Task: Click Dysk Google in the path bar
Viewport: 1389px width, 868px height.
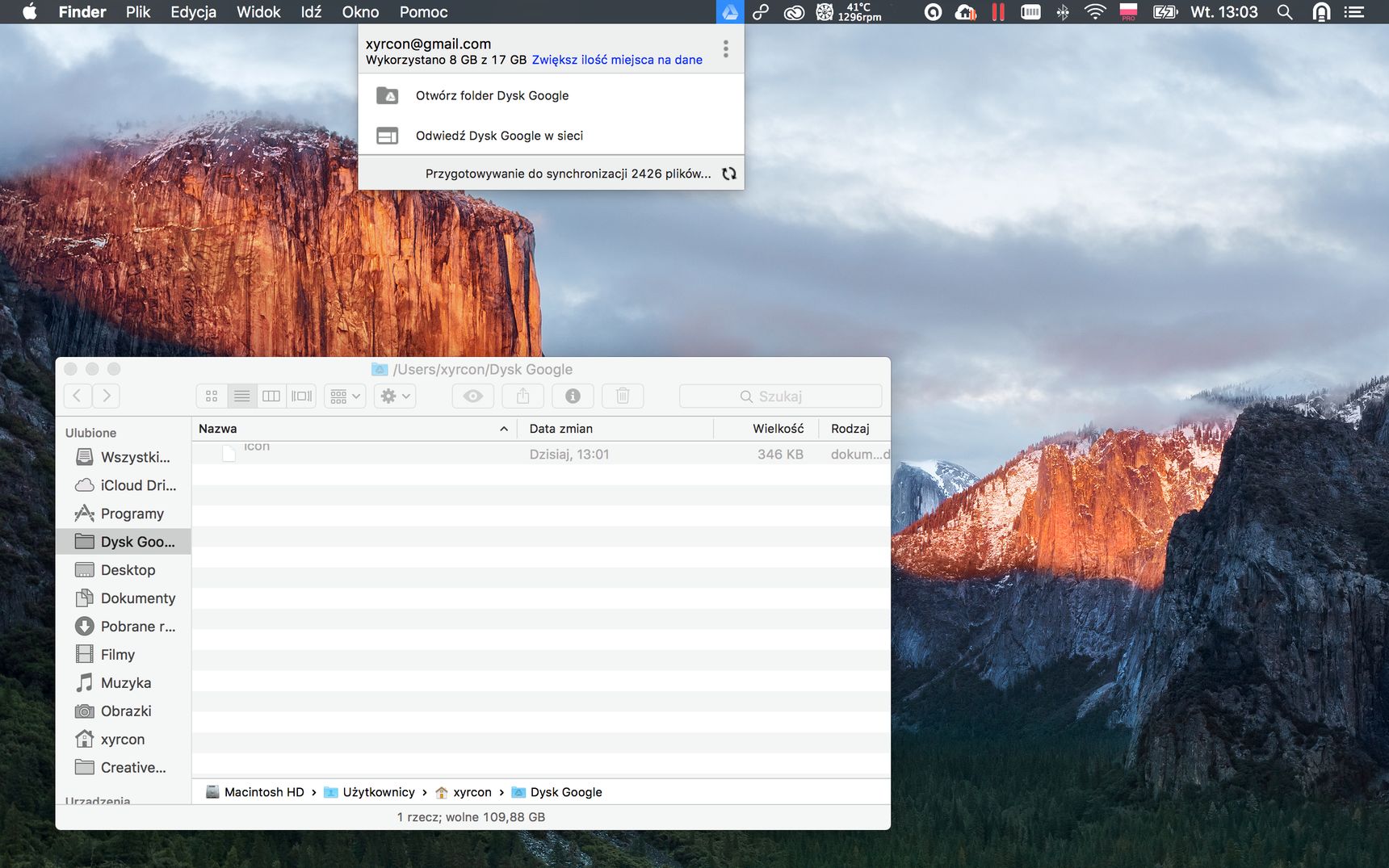Action: coord(557,792)
